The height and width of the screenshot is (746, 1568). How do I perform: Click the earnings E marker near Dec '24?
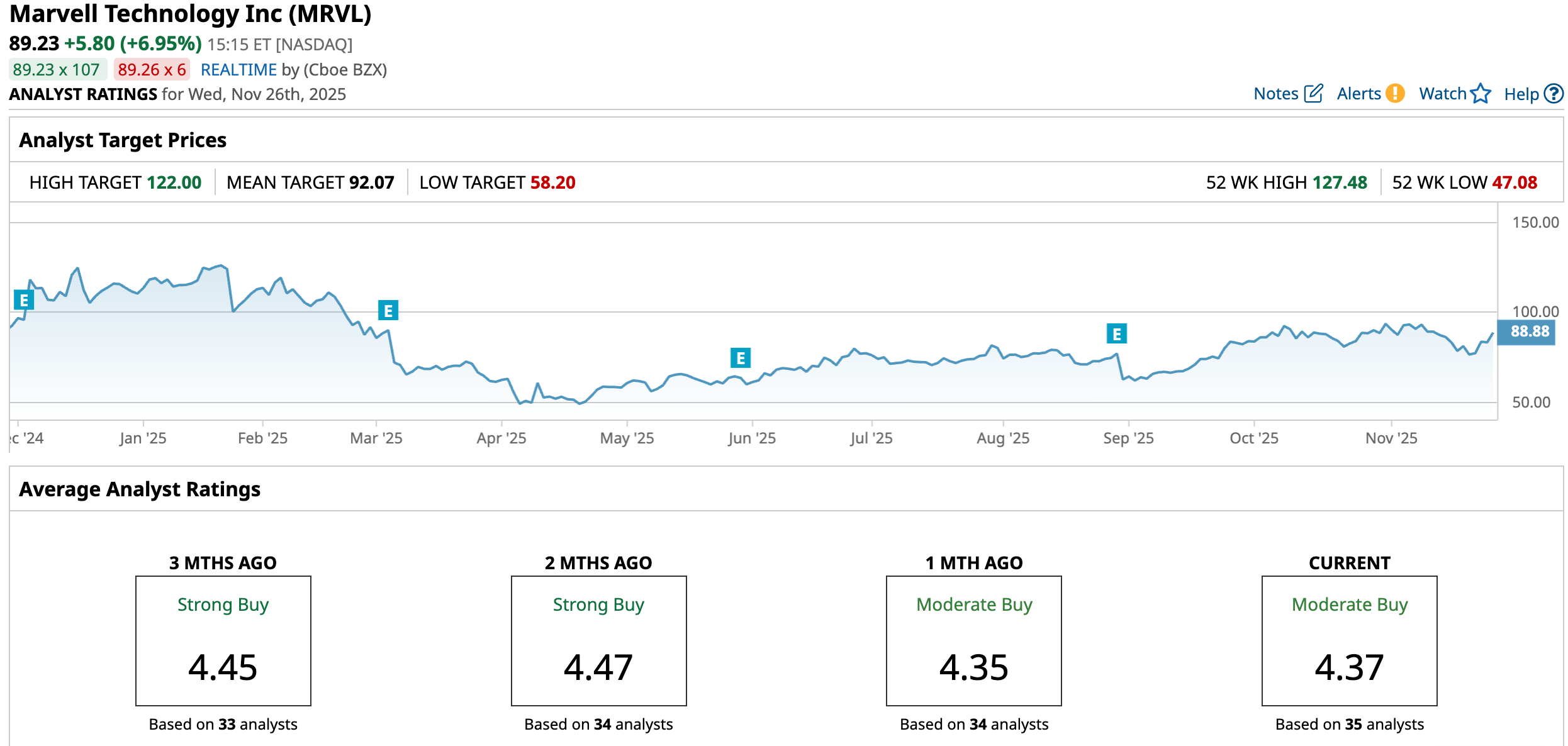pos(24,300)
